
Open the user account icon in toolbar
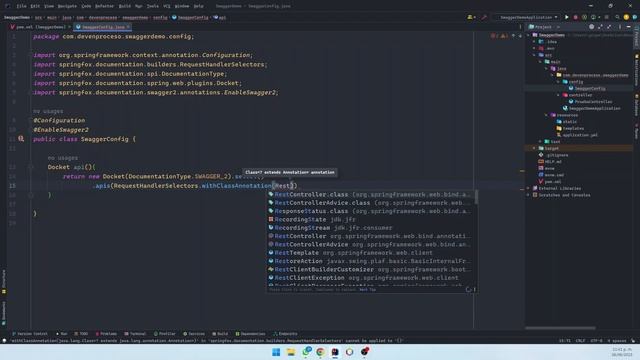pos(471,17)
